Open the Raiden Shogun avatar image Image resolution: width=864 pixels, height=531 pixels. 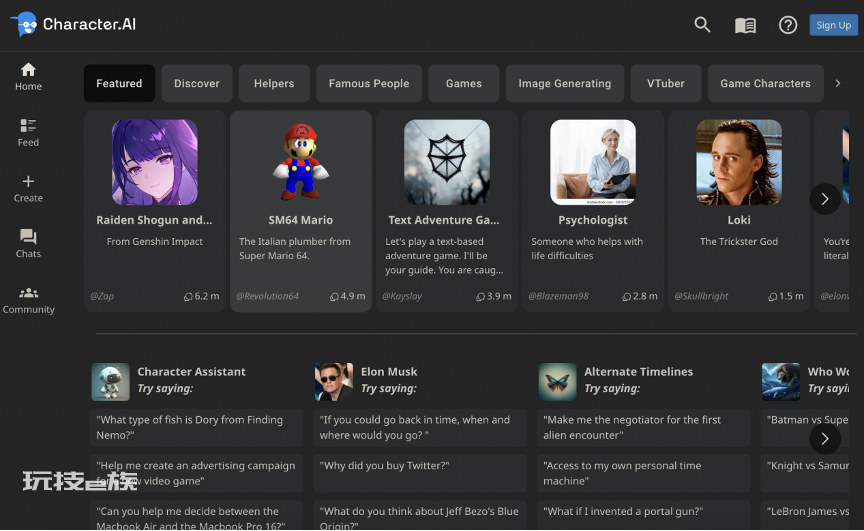pos(155,162)
